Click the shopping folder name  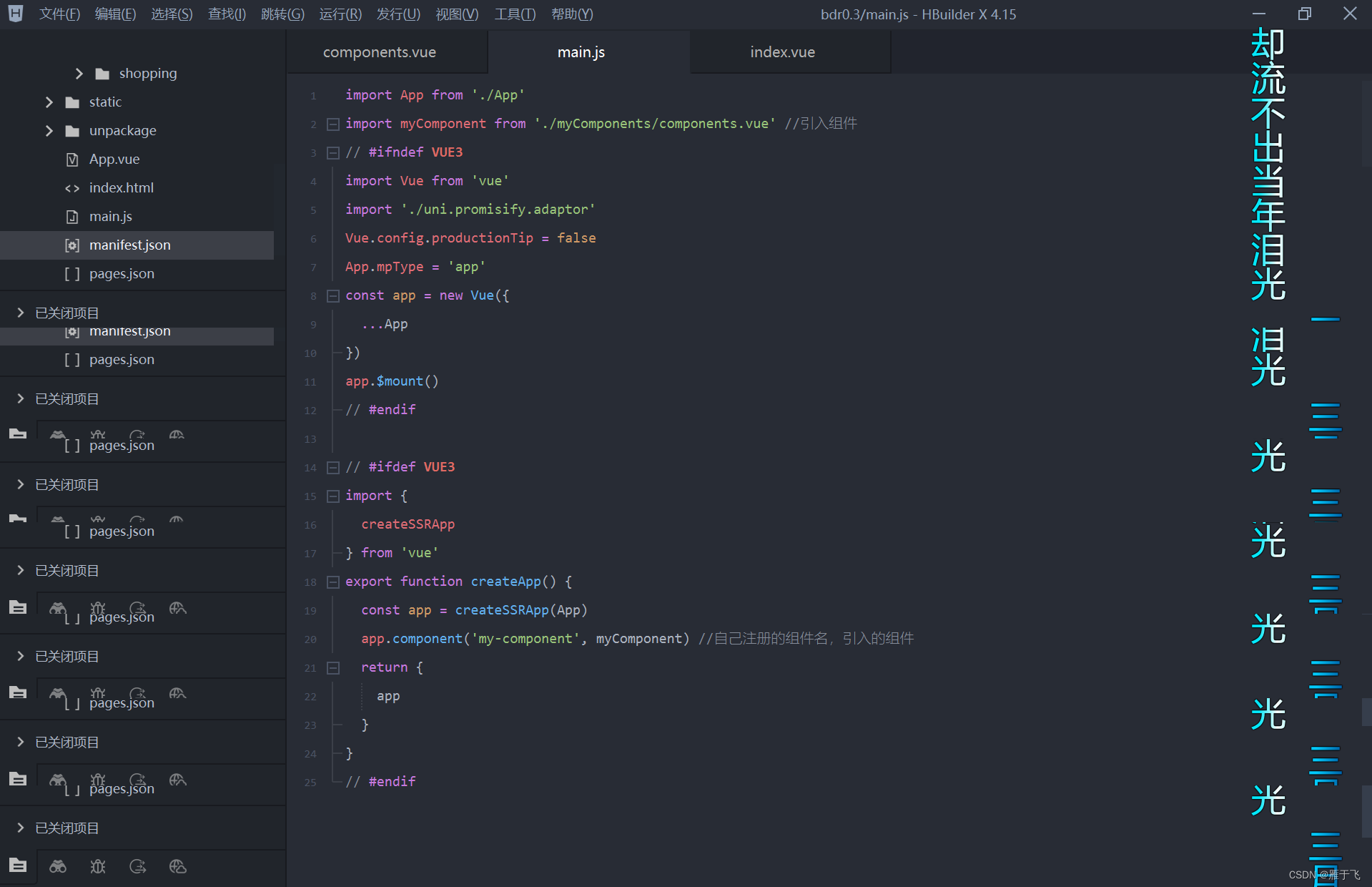tap(148, 74)
